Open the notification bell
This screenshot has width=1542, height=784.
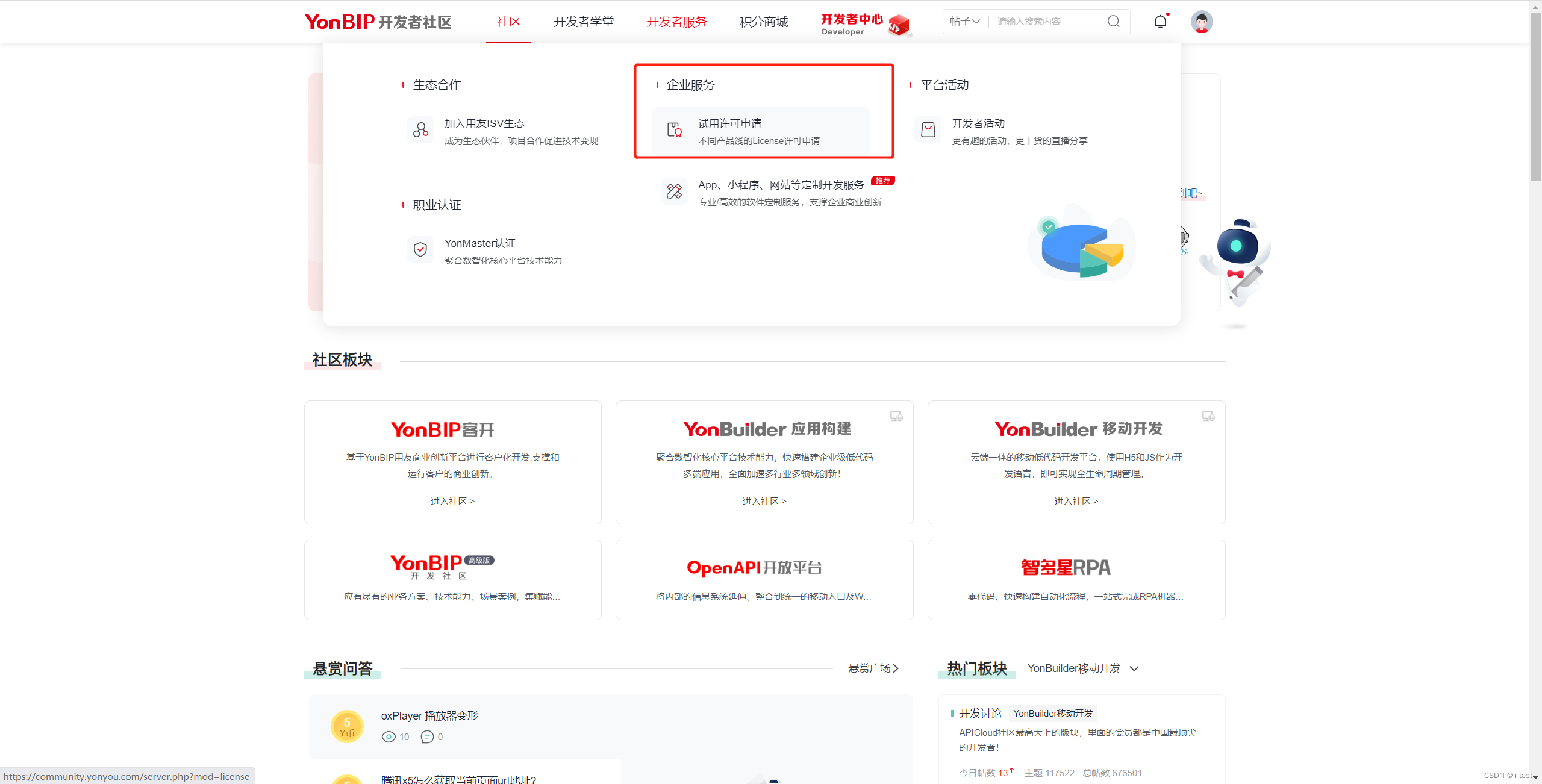point(1160,22)
